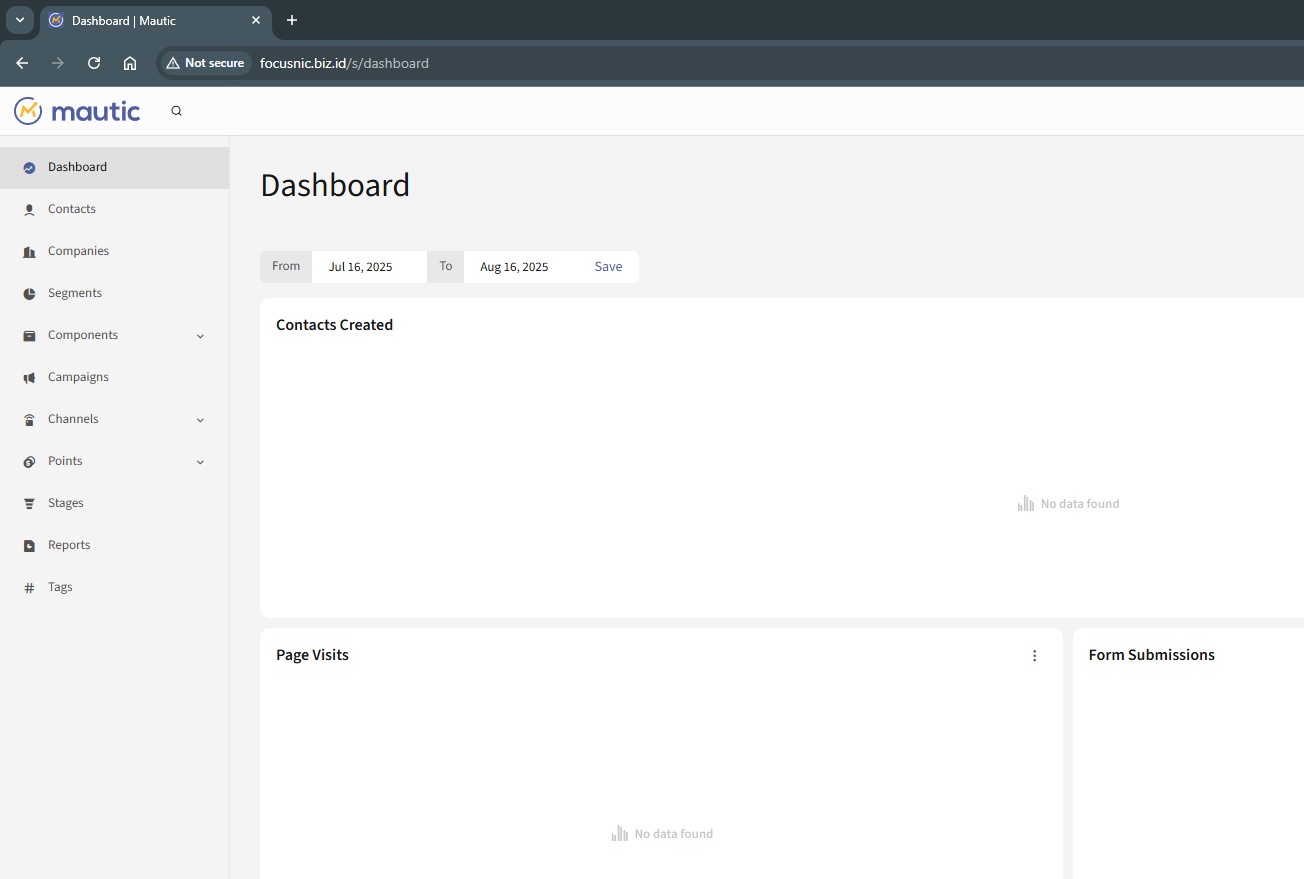Click the Stages funnel icon
The height and width of the screenshot is (879, 1304).
pyautogui.click(x=29, y=504)
